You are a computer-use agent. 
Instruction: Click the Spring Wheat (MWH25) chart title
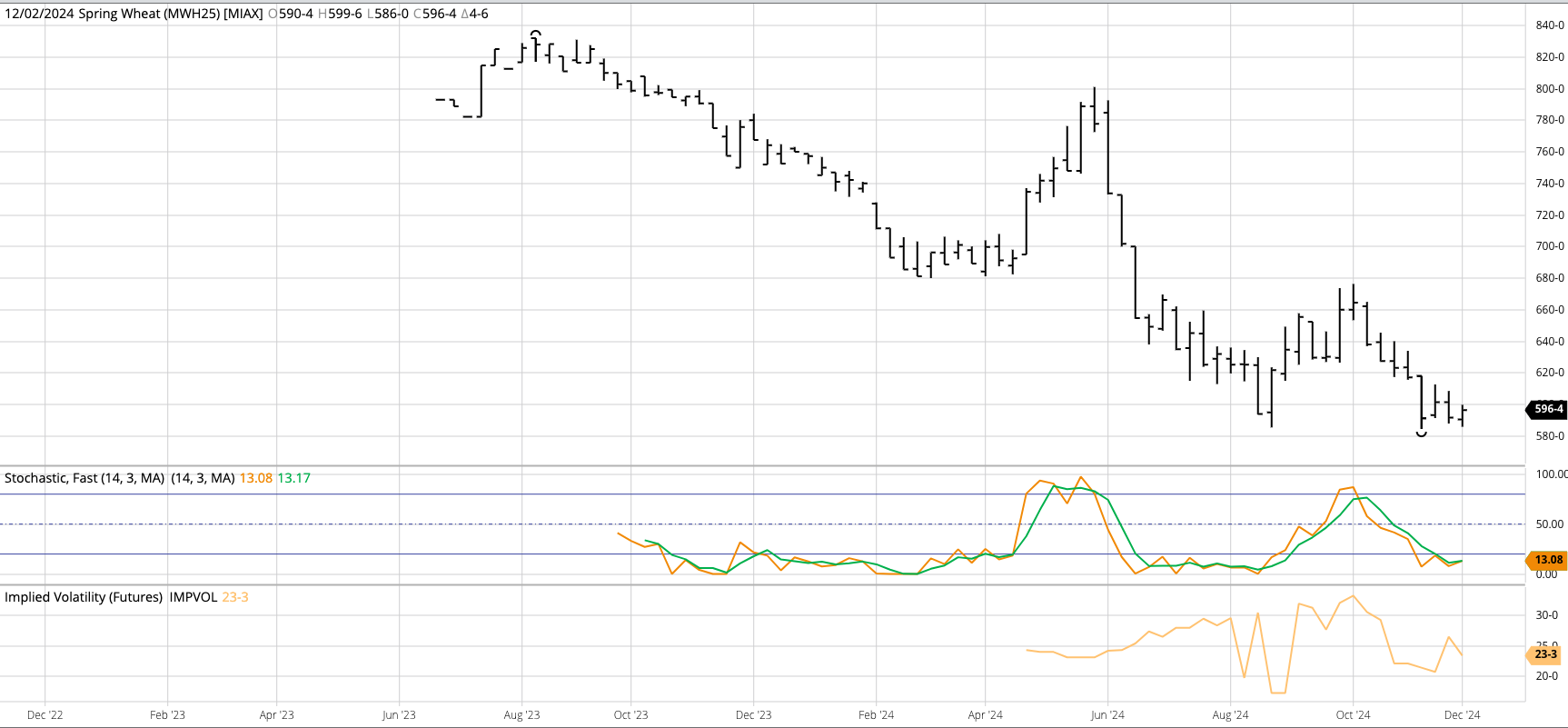134,14
